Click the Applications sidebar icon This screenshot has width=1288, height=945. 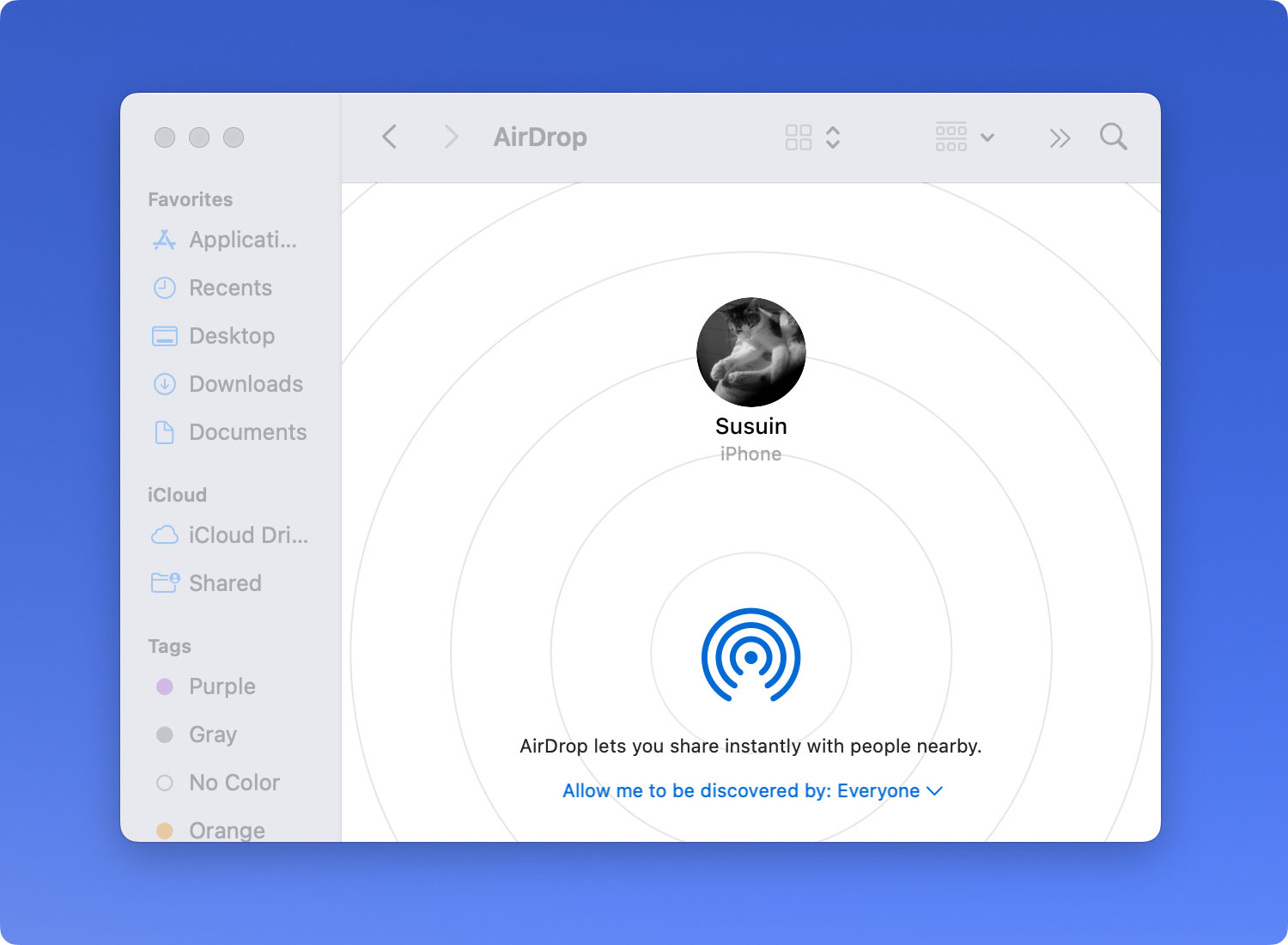click(x=164, y=240)
